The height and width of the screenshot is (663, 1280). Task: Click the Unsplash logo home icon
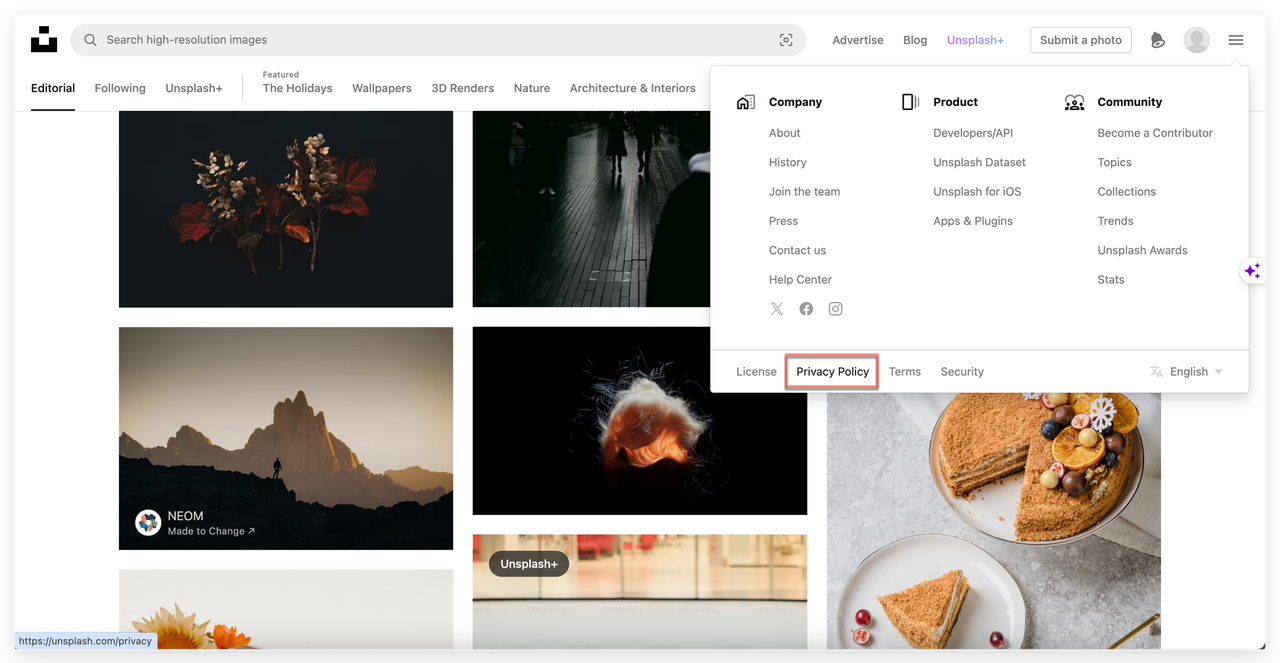44,39
